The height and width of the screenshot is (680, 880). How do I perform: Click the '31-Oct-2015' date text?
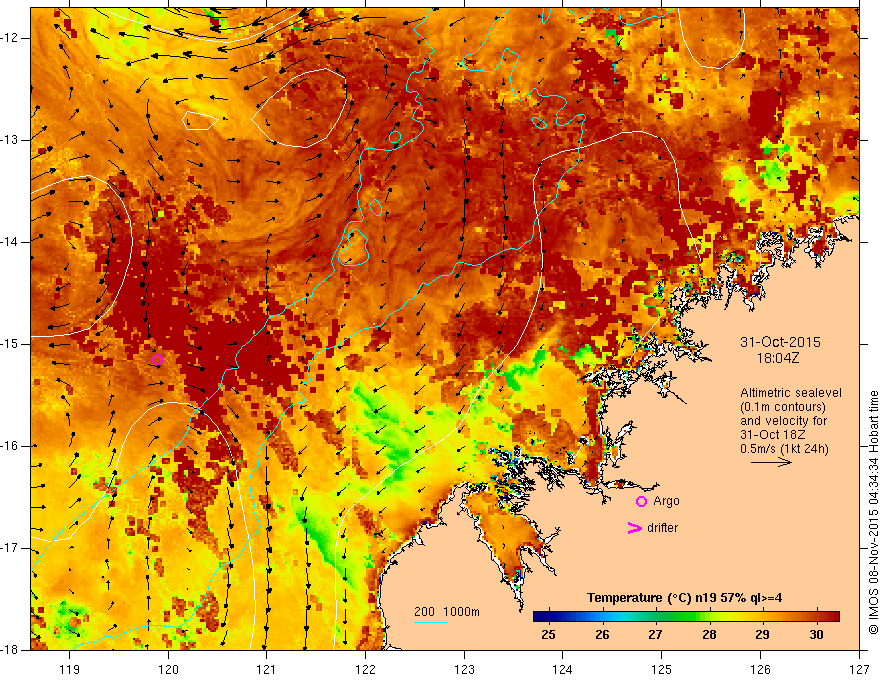tap(780, 342)
